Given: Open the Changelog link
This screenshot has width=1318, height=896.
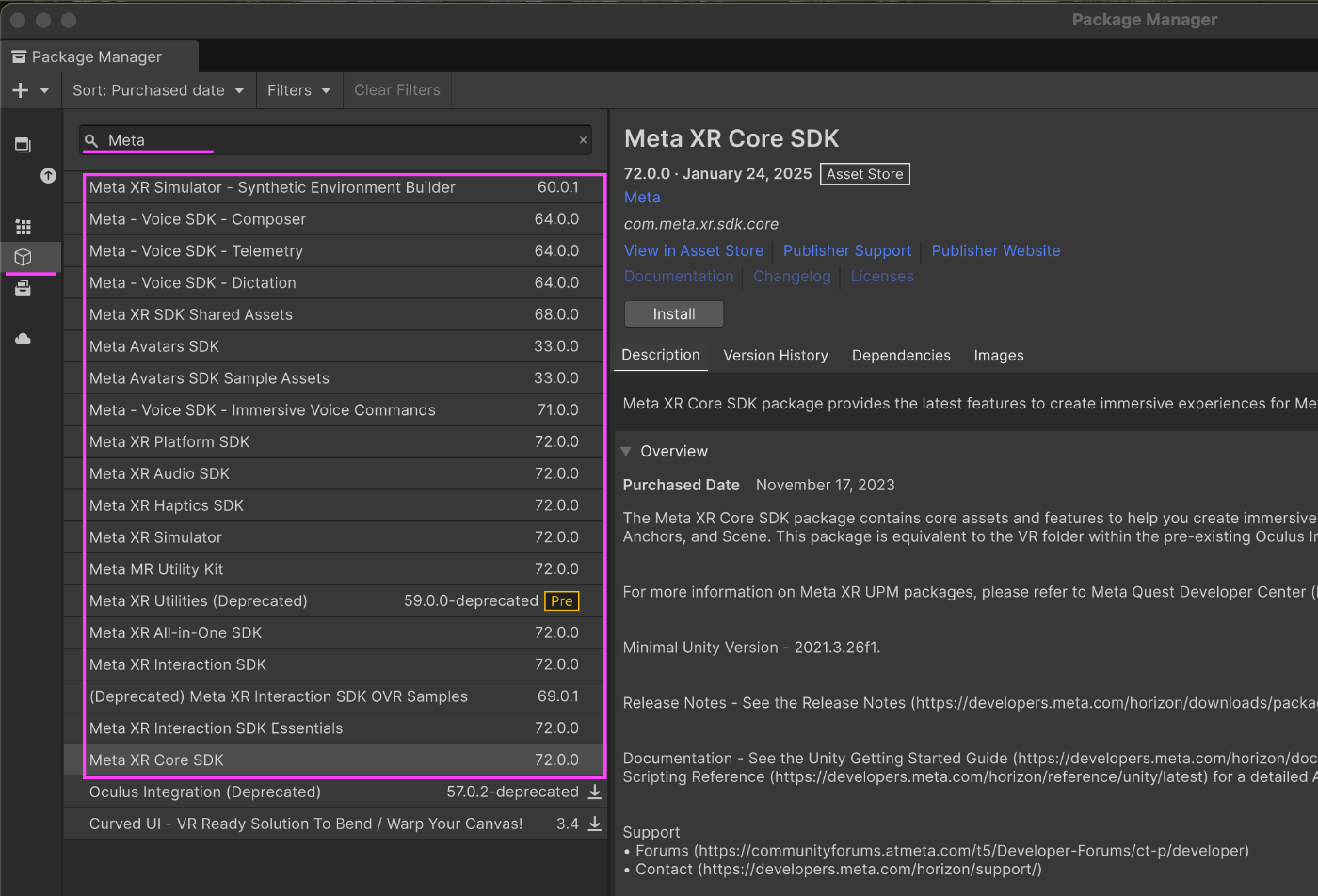Looking at the screenshot, I should 792,277.
